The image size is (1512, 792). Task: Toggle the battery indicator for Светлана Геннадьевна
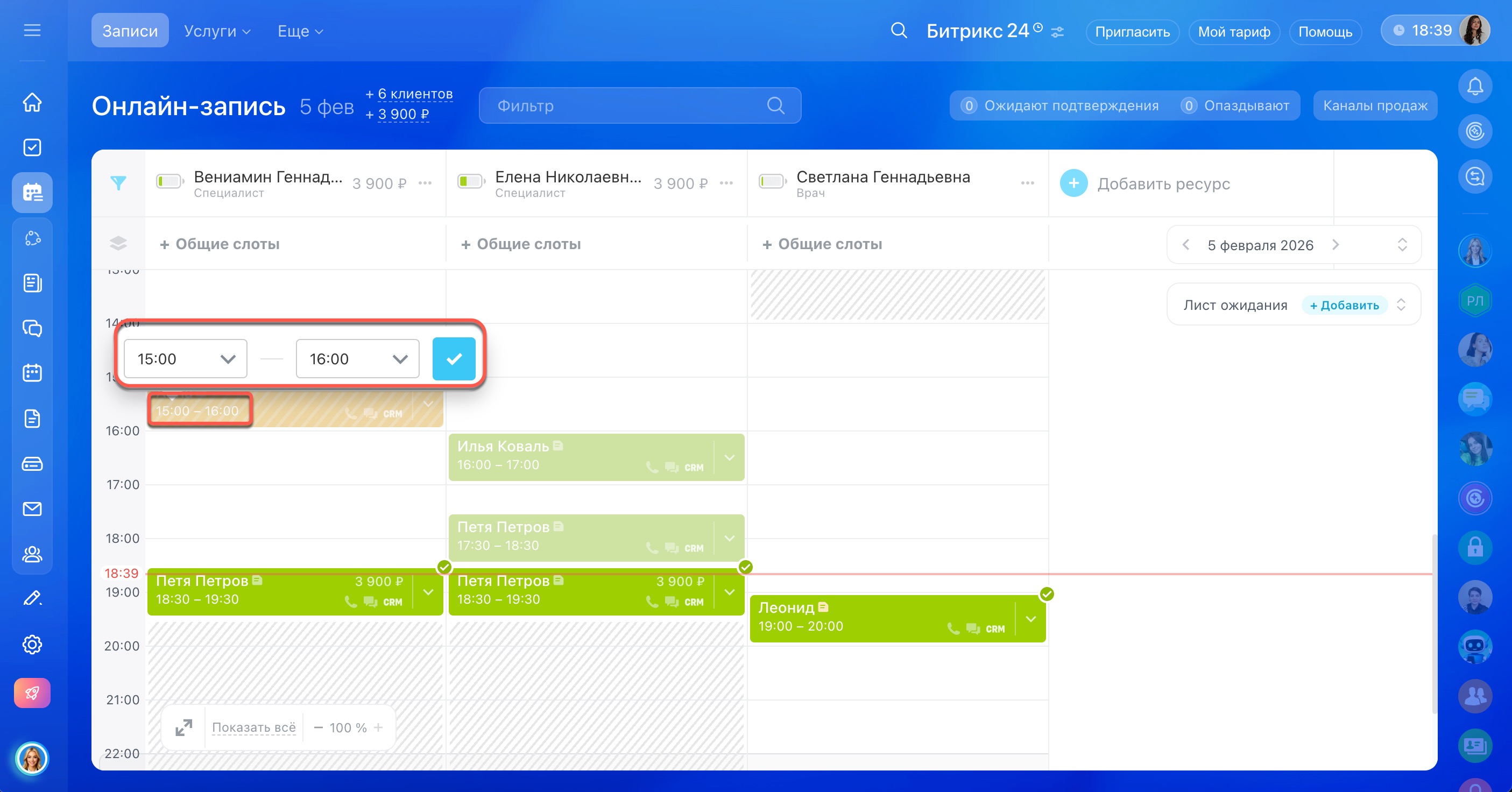[x=773, y=181]
